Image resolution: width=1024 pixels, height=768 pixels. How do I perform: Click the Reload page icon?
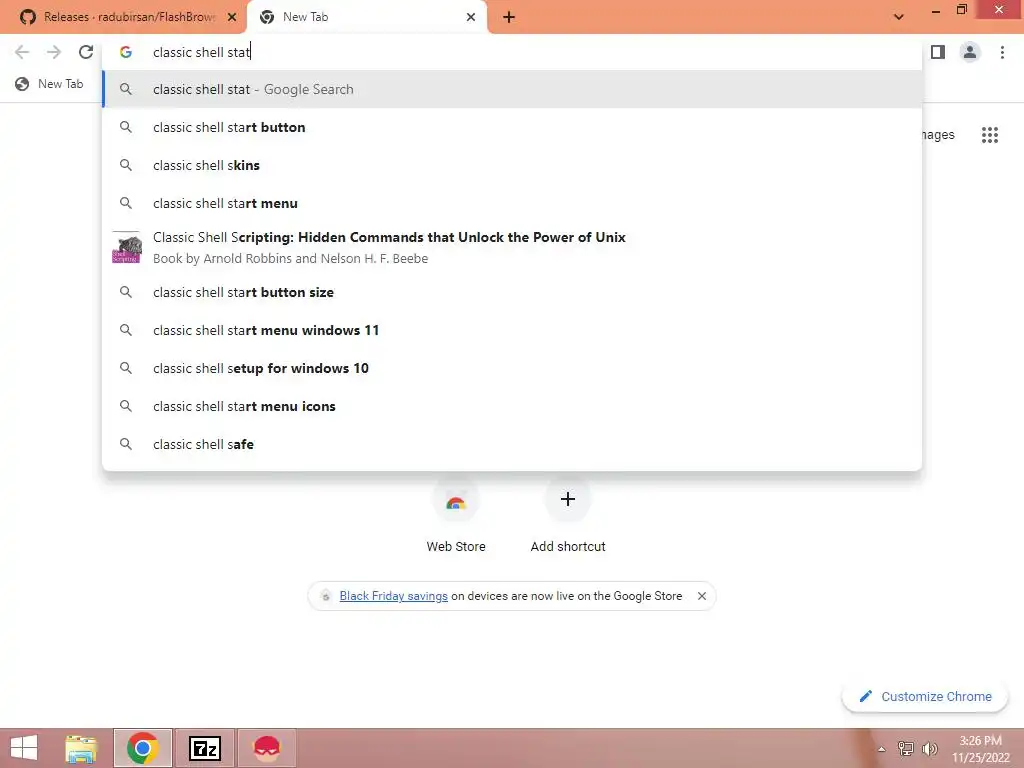click(x=86, y=52)
